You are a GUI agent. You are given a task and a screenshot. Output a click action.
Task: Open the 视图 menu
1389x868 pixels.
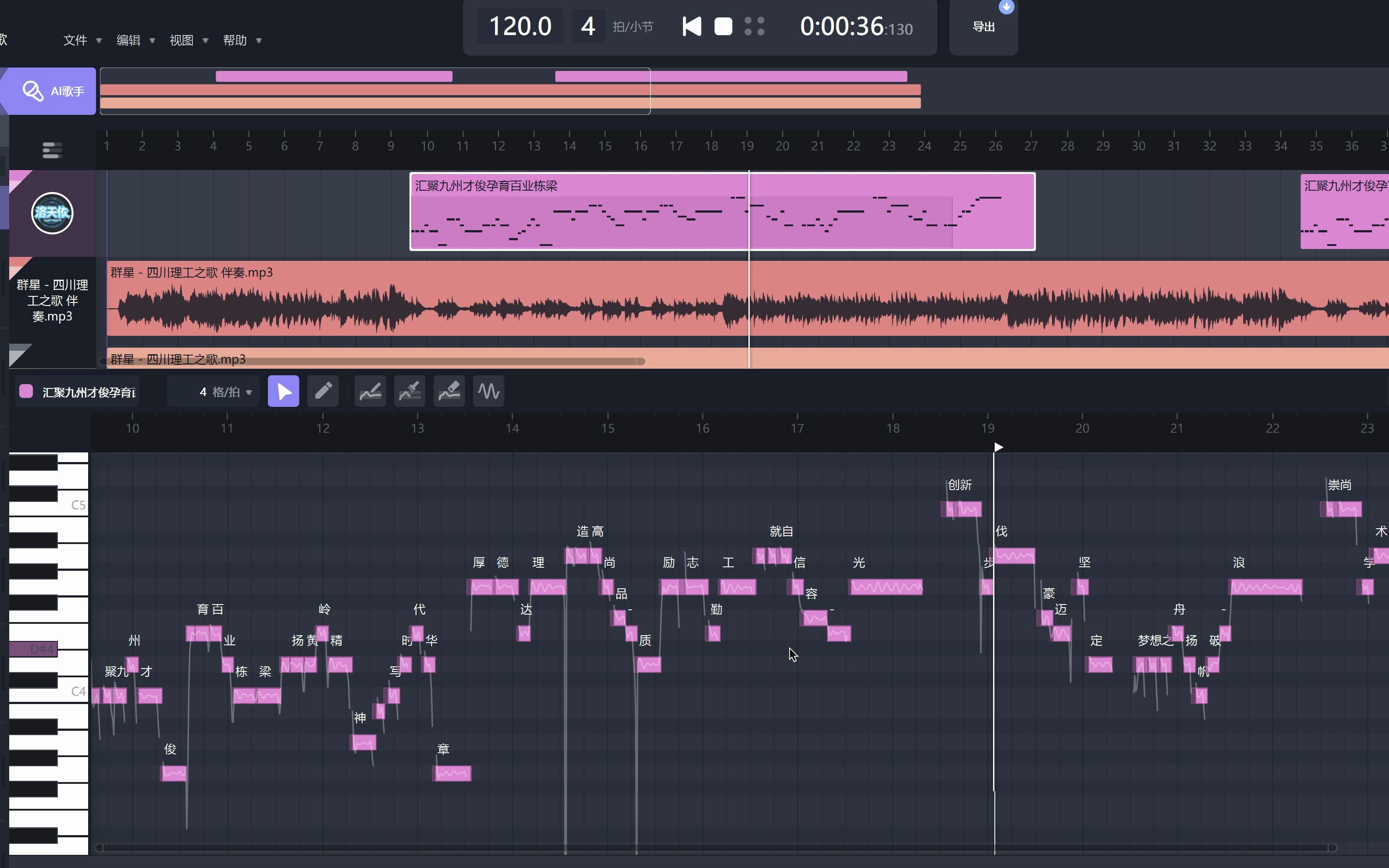188,40
